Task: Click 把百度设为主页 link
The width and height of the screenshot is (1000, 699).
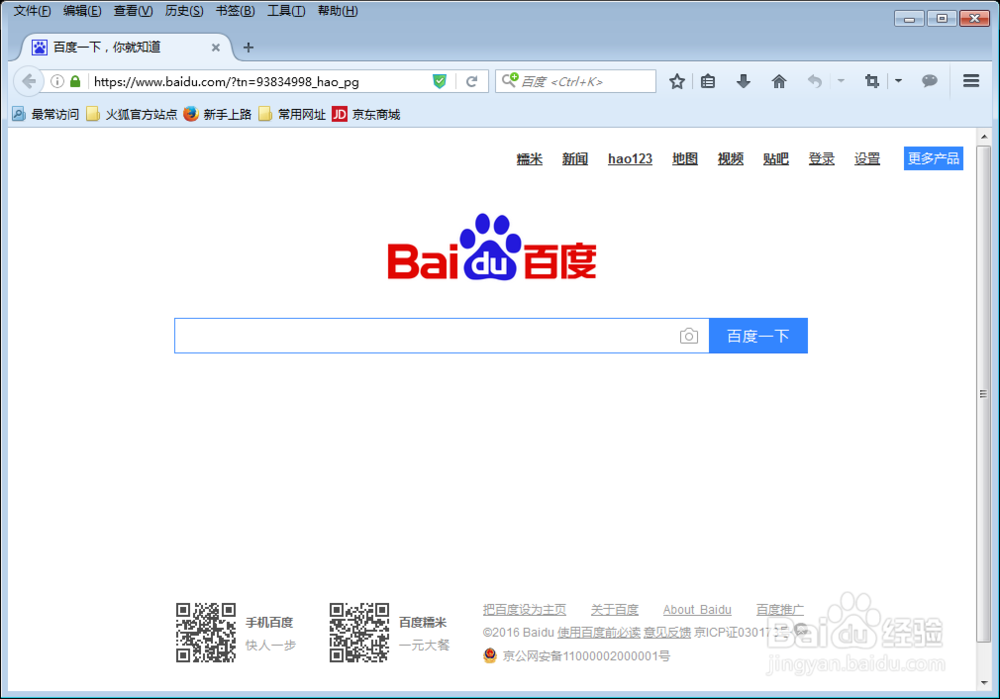Action: [x=524, y=610]
